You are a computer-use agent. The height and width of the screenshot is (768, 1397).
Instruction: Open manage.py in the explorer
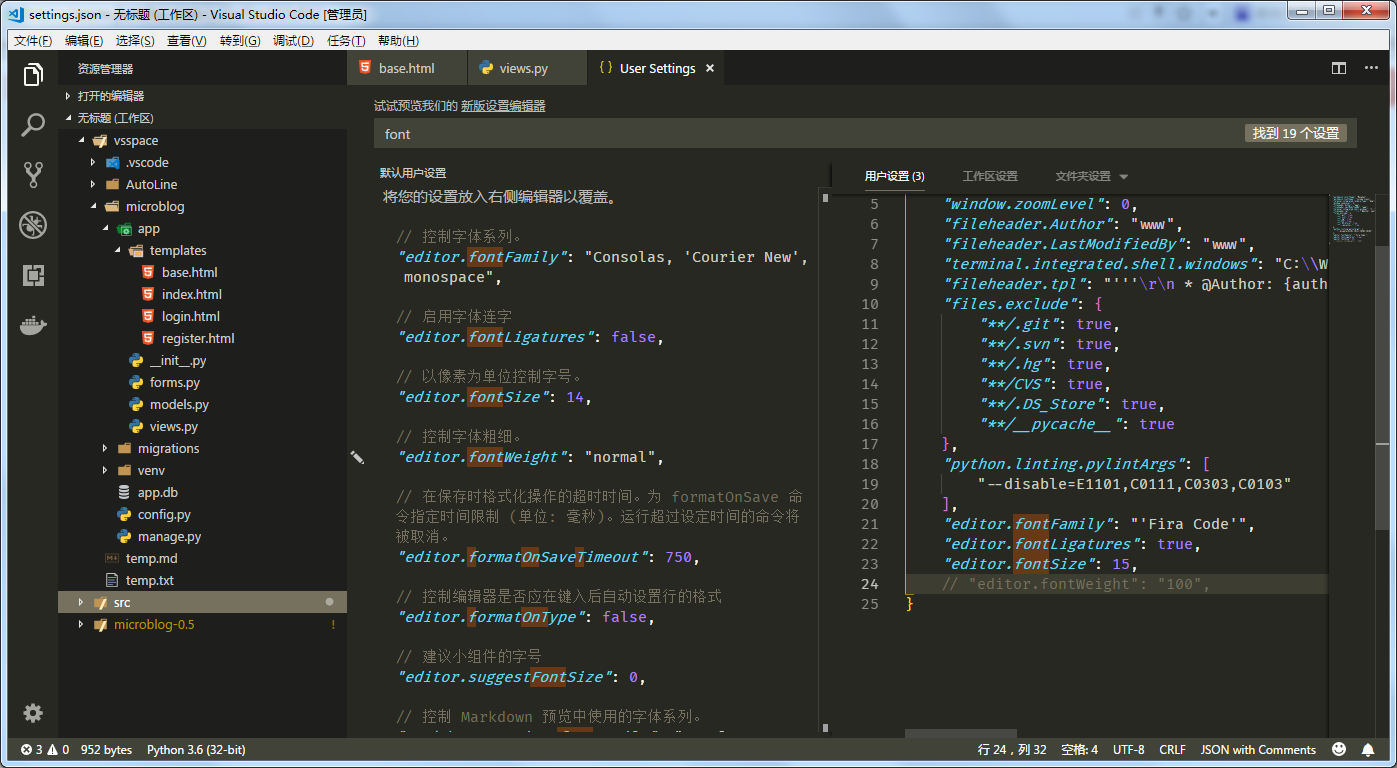click(x=169, y=536)
